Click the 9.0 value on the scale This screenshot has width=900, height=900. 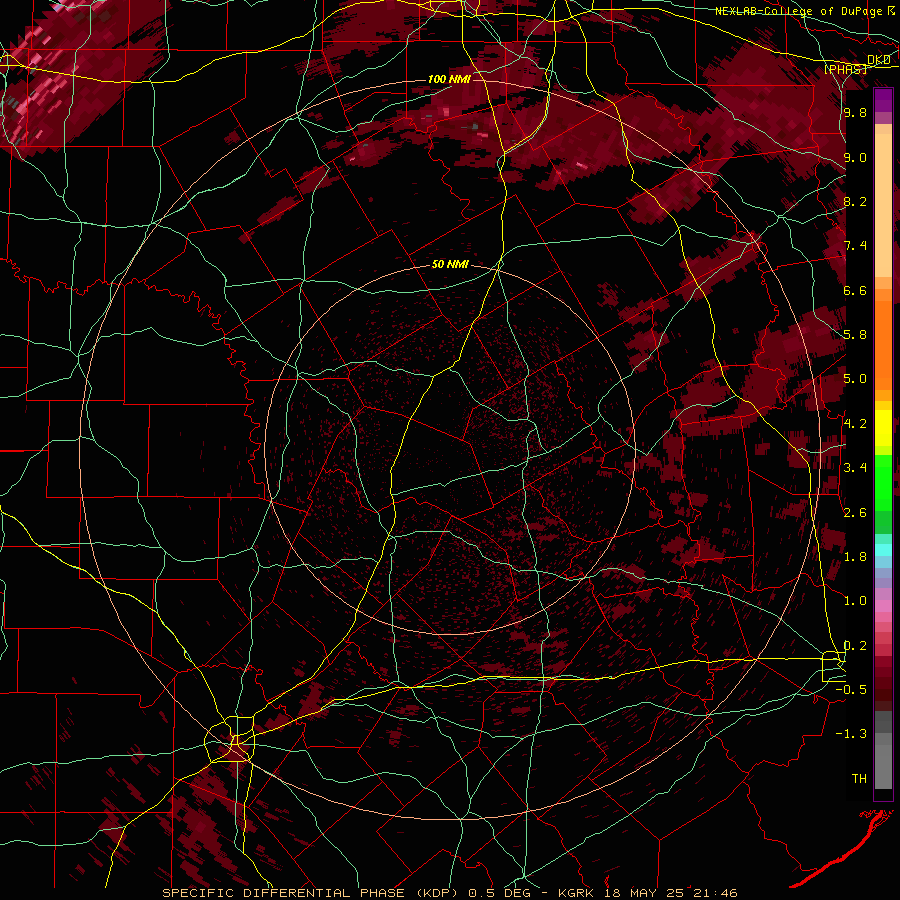(x=855, y=157)
